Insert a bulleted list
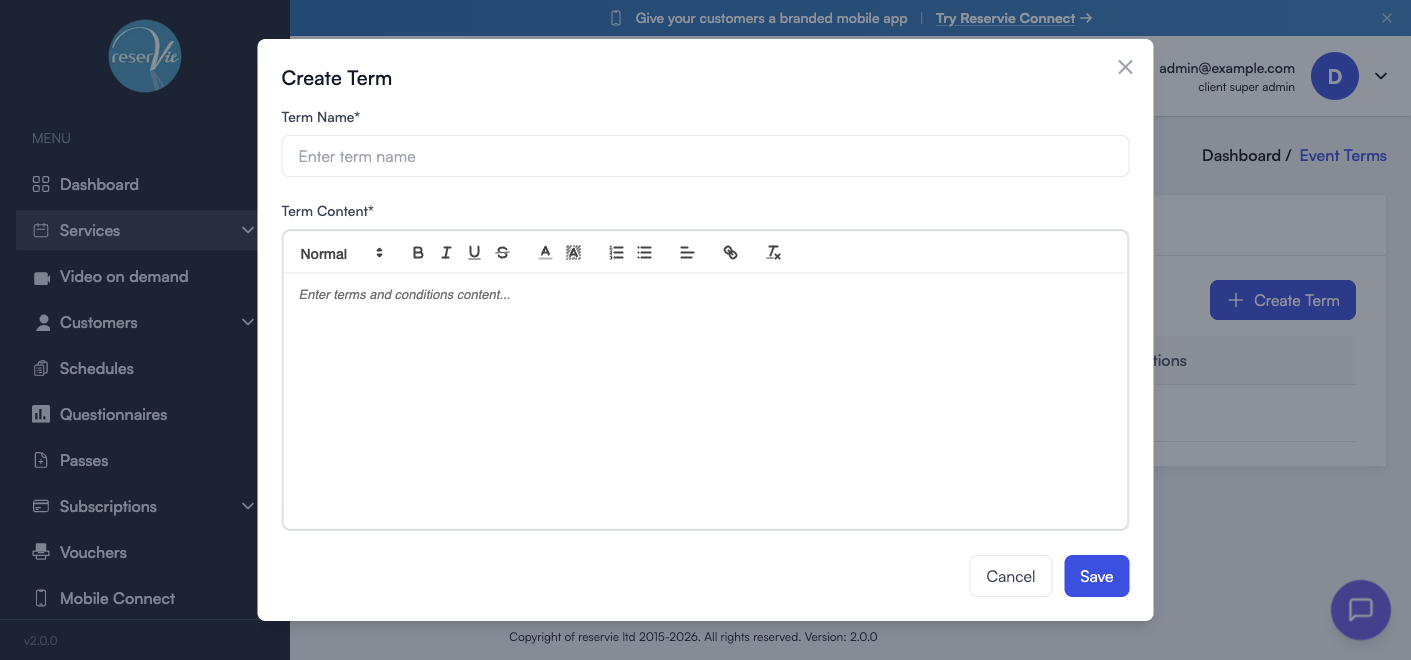The image size is (1411, 660). click(x=644, y=253)
